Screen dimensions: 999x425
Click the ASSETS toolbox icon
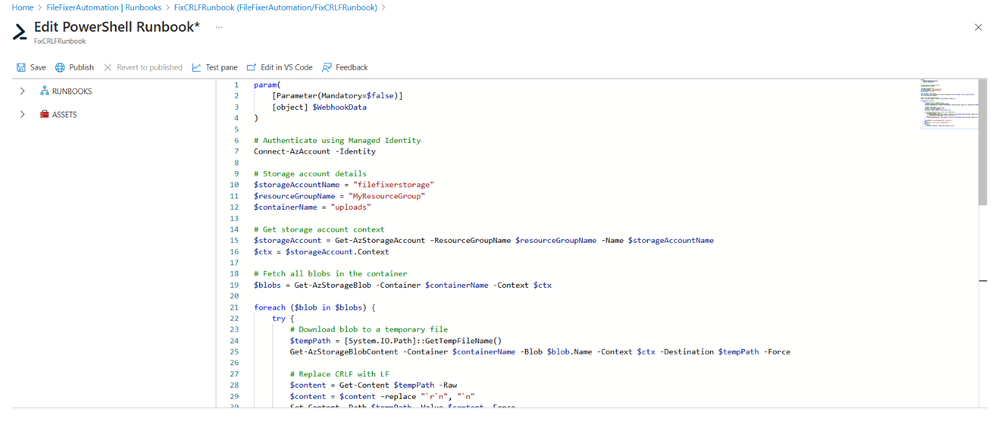(45, 115)
